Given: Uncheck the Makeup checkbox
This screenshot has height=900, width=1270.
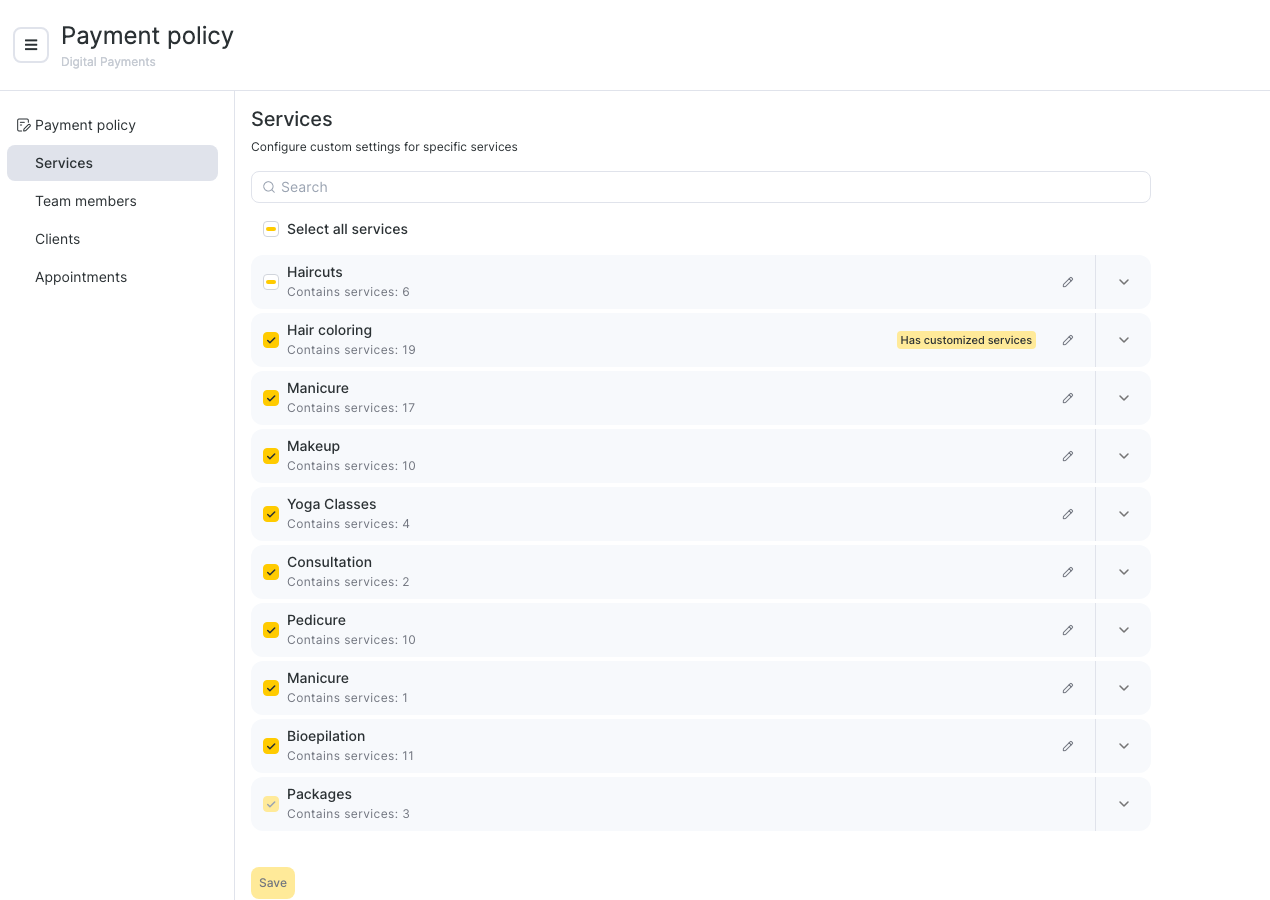Looking at the screenshot, I should [x=271, y=456].
